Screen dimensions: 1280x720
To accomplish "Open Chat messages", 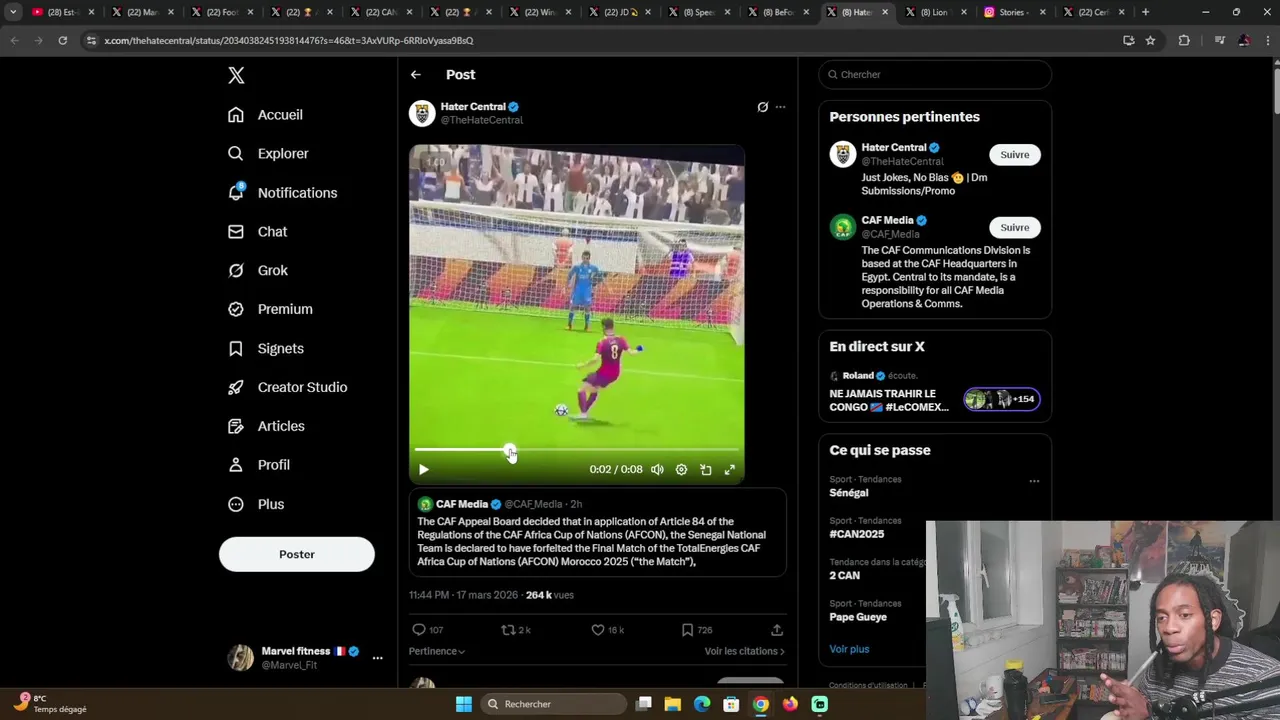I will pos(257,232).
